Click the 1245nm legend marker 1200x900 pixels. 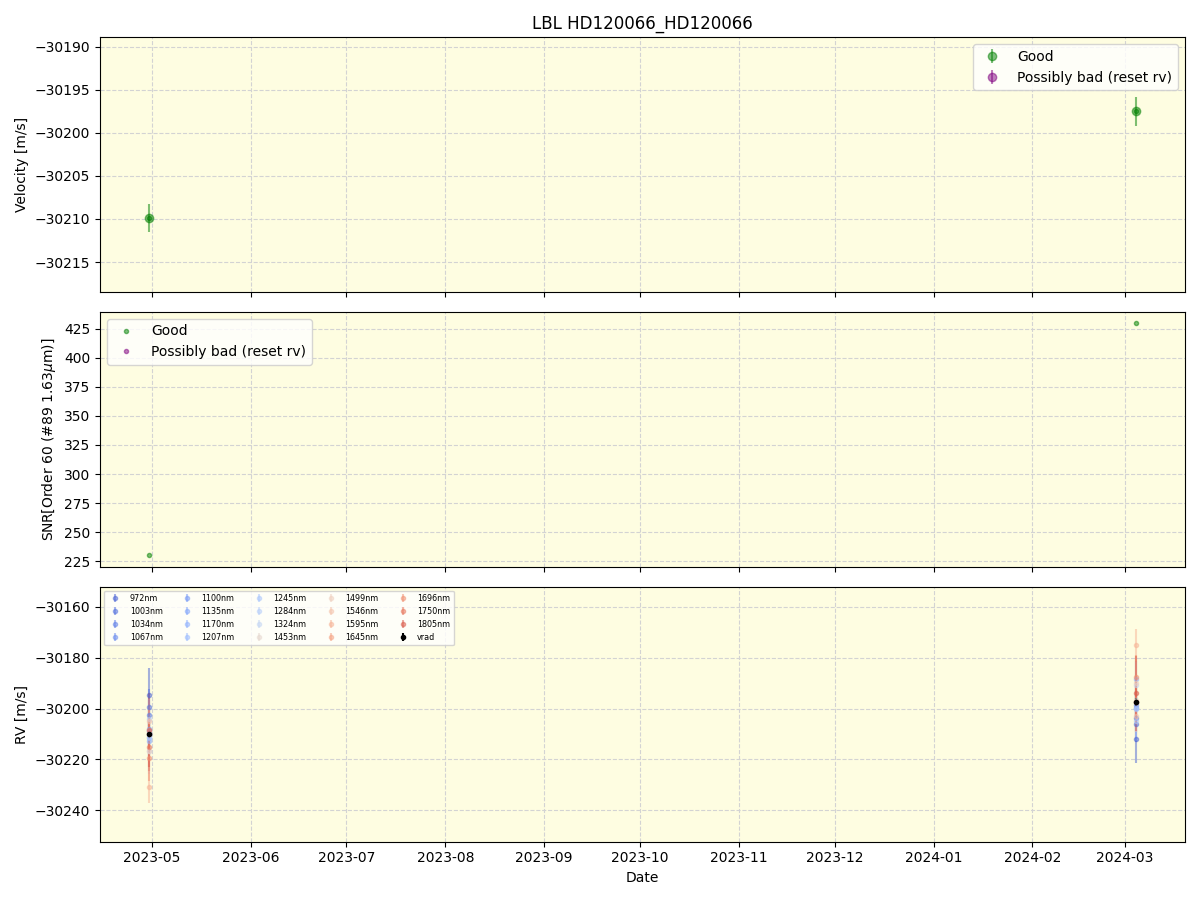click(259, 598)
